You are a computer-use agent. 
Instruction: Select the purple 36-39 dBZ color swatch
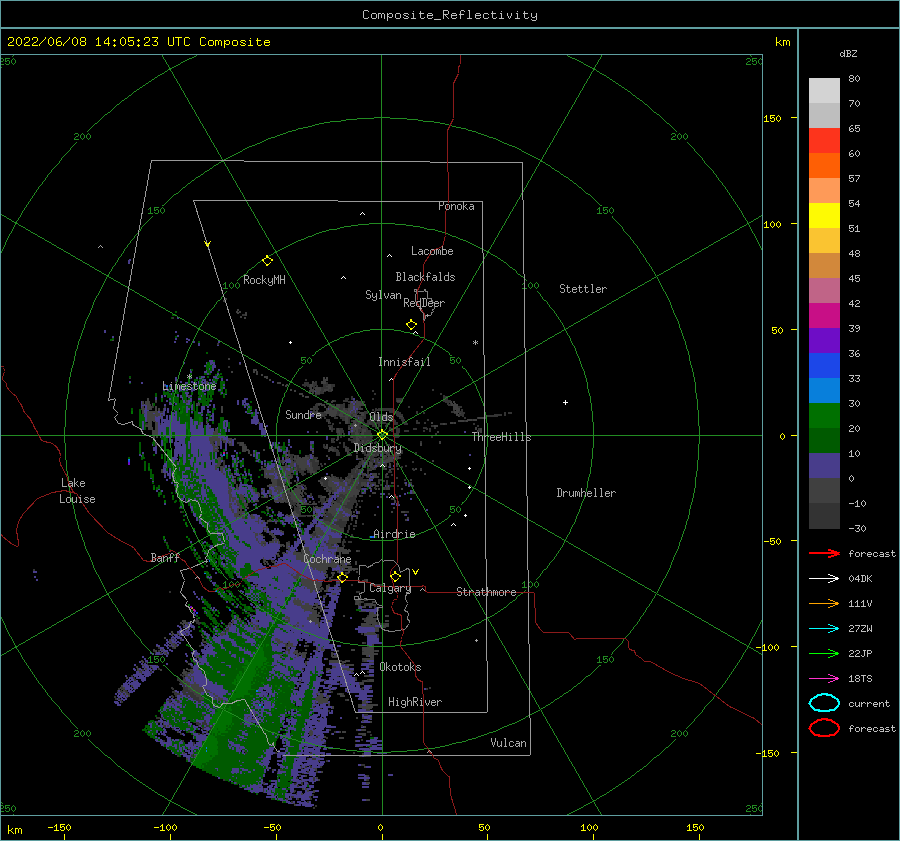pyautogui.click(x=824, y=340)
